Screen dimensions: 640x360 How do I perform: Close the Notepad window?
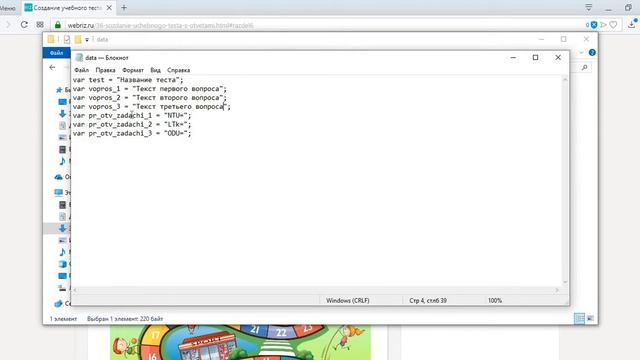(x=558, y=58)
